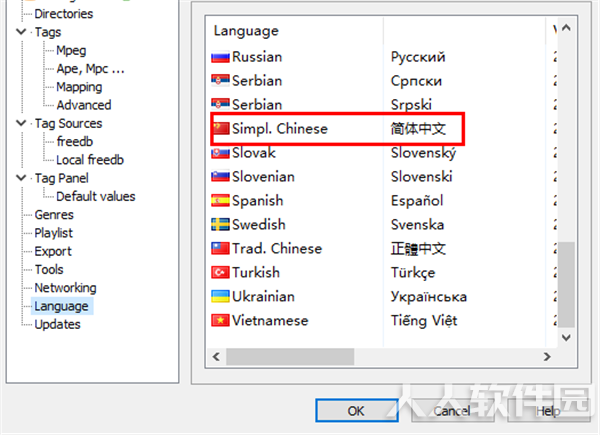The height and width of the screenshot is (435, 600).
Task: Open the Updates settings page
Action: point(57,324)
